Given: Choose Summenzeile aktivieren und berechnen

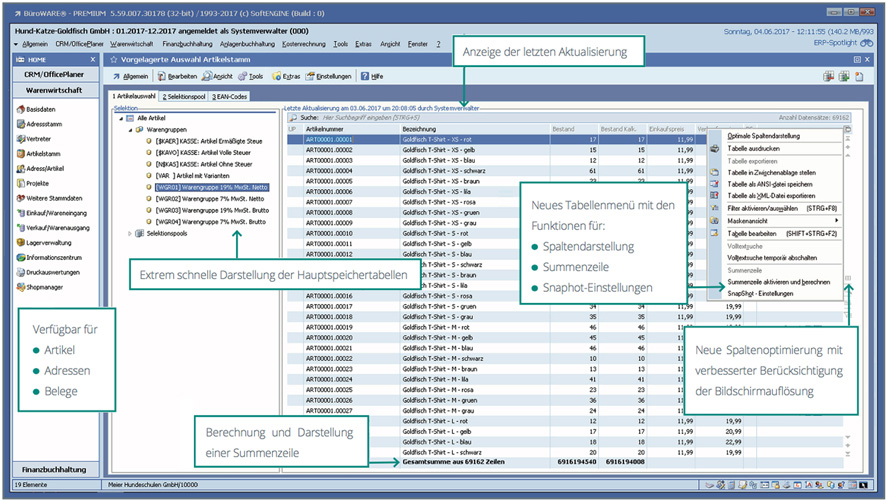Looking at the screenshot, I should coord(778,282).
